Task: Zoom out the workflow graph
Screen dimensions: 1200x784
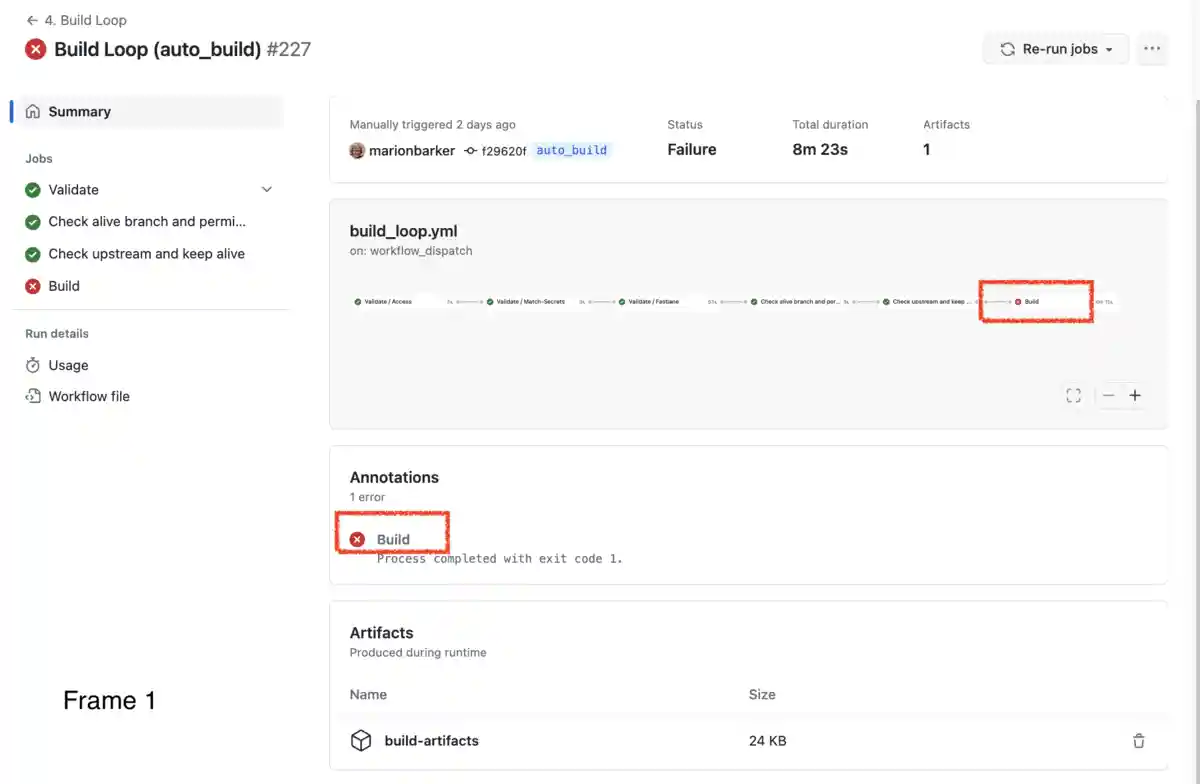Action: [x=1109, y=396]
